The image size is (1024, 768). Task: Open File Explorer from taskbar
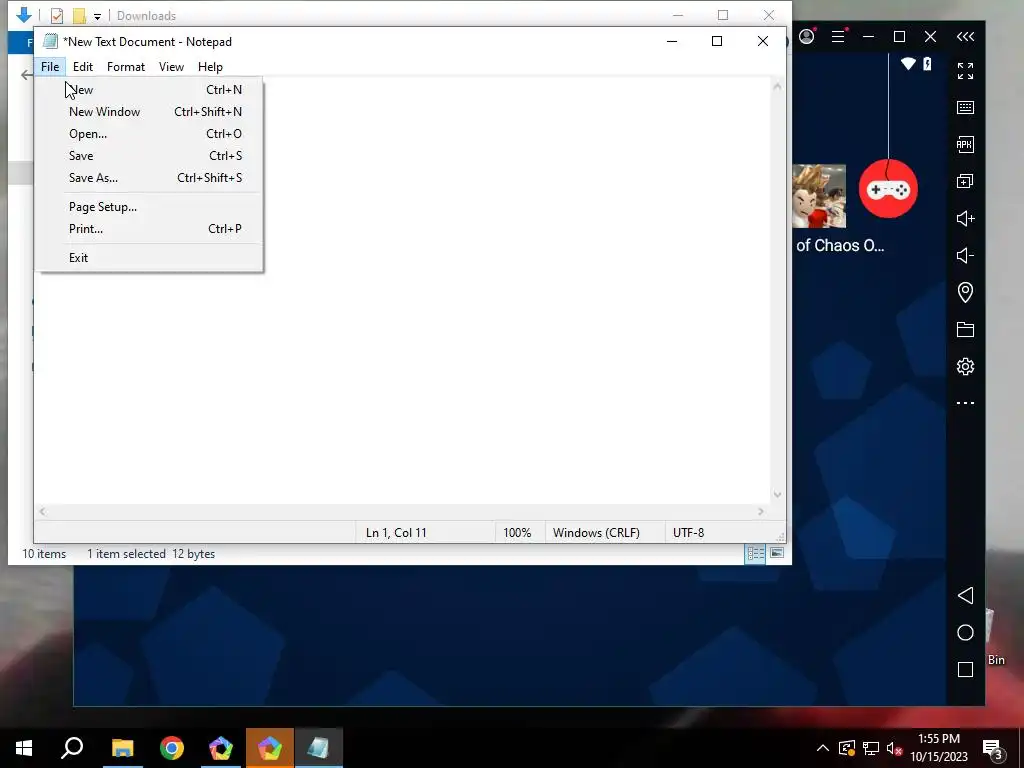pyautogui.click(x=122, y=748)
